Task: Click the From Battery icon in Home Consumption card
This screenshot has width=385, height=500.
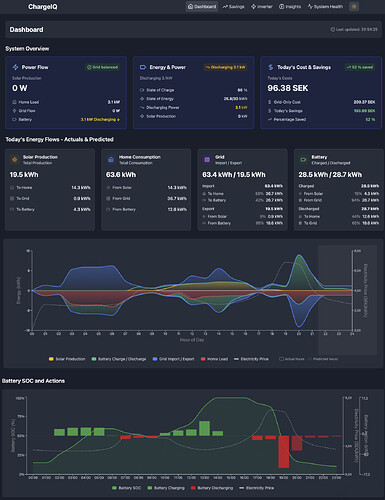Action: pyautogui.click(x=108, y=209)
